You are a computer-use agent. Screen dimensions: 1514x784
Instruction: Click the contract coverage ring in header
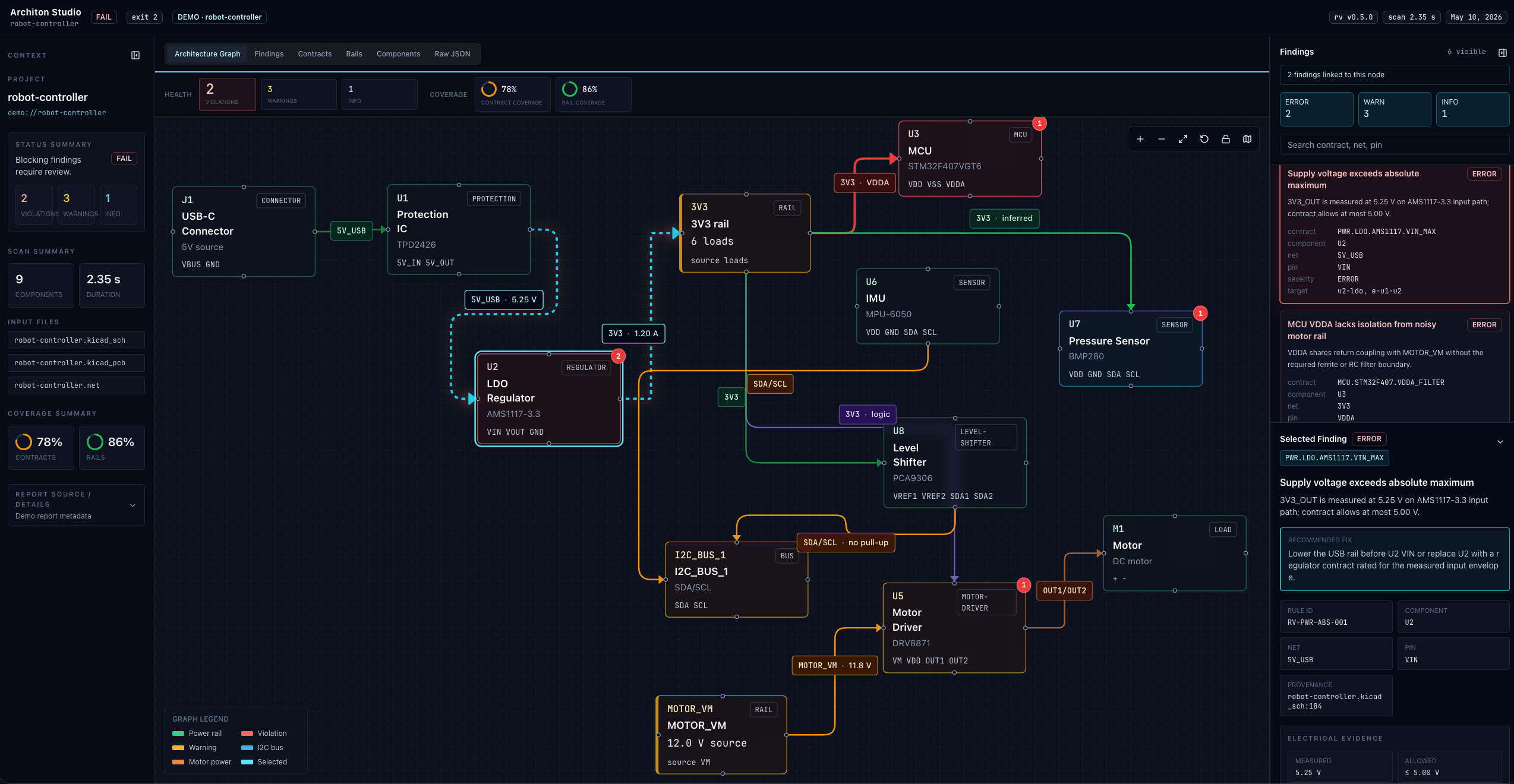tap(489, 89)
